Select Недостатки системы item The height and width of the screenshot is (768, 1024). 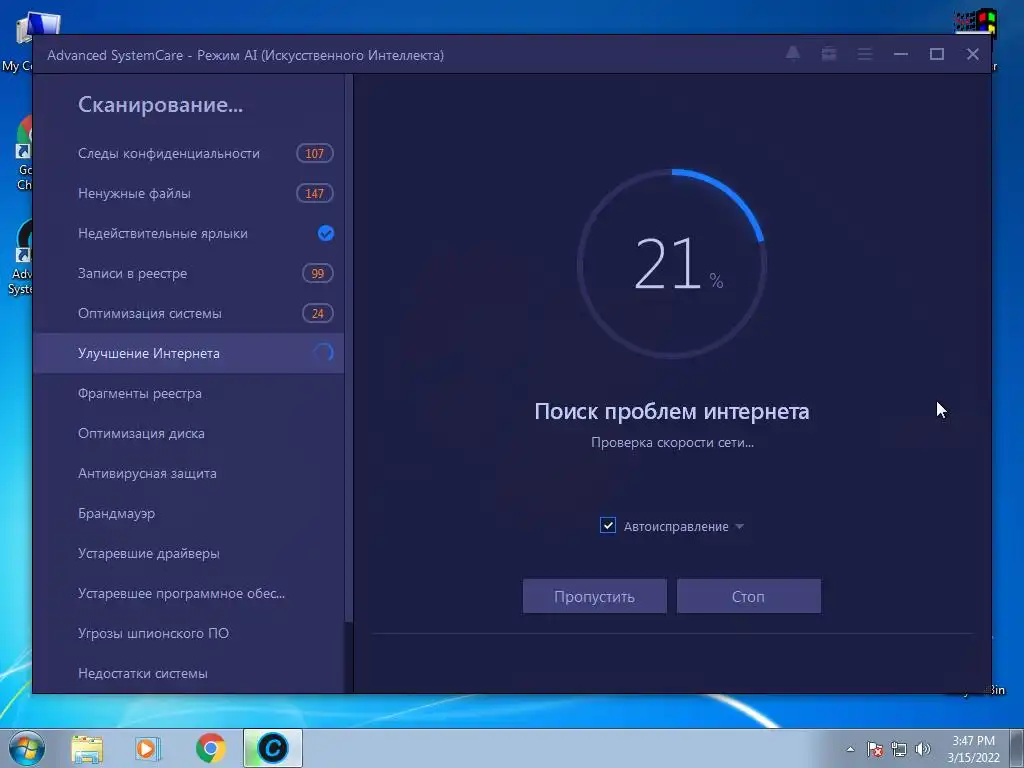[188, 673]
